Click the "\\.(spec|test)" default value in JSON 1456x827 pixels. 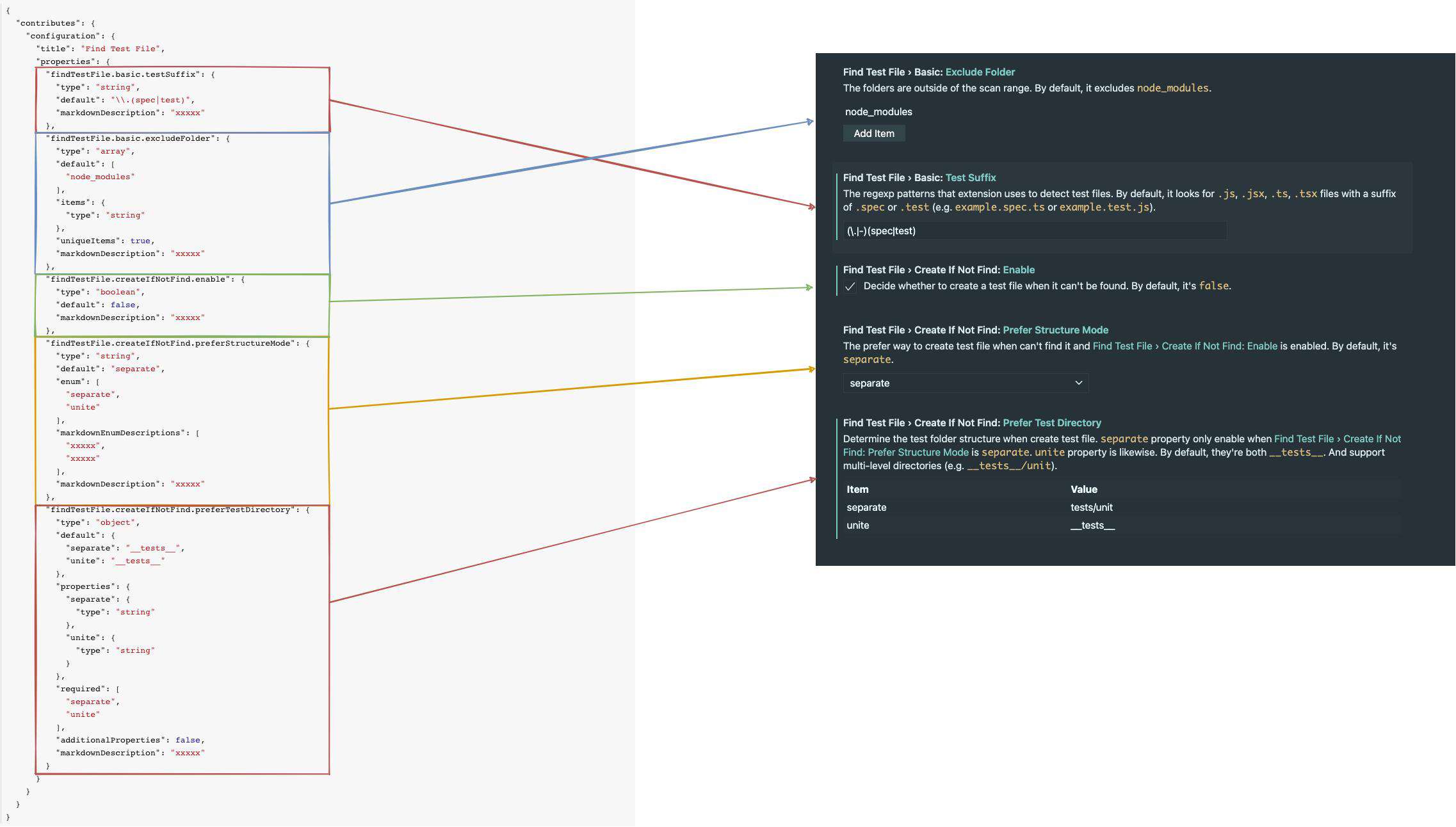click(x=150, y=100)
